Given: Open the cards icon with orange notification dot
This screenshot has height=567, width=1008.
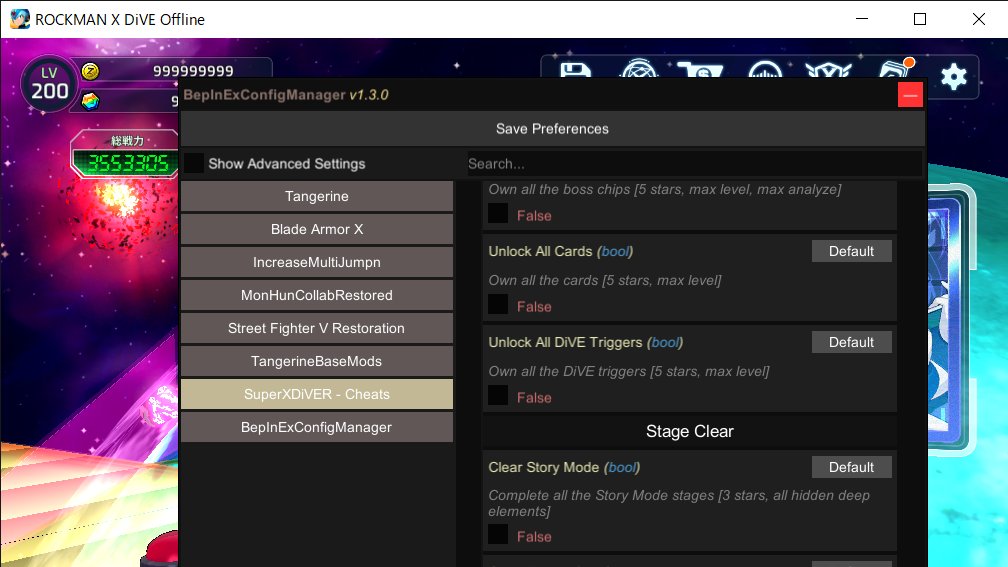Looking at the screenshot, I should (896, 68).
